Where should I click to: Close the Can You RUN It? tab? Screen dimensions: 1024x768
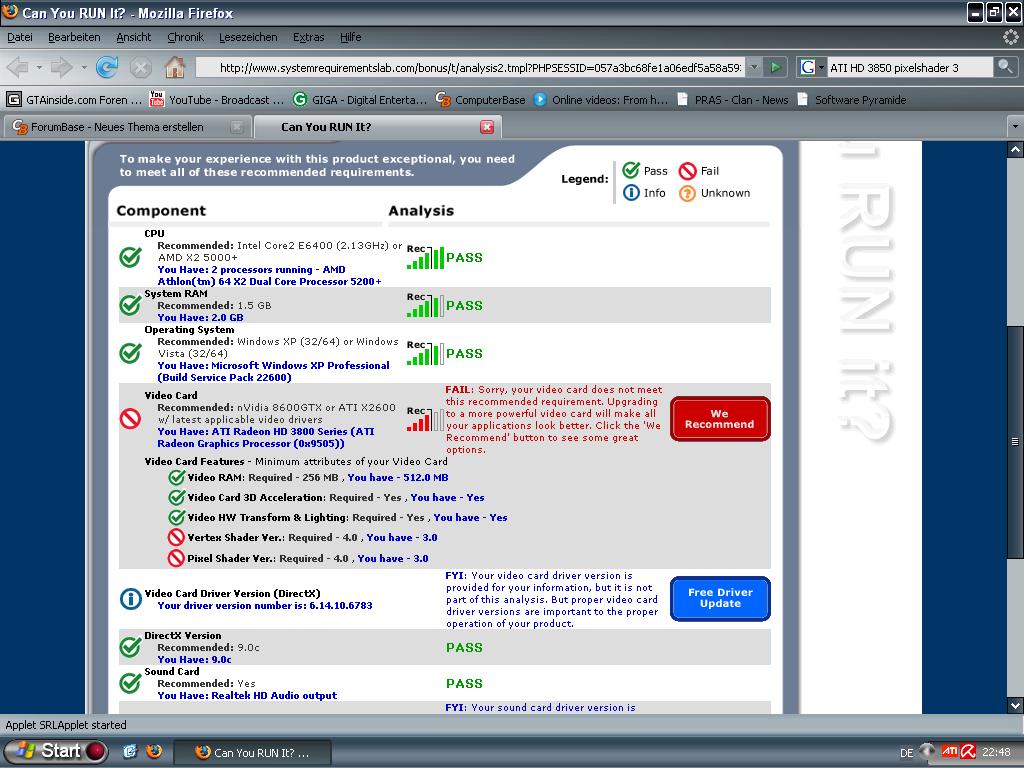coord(487,127)
